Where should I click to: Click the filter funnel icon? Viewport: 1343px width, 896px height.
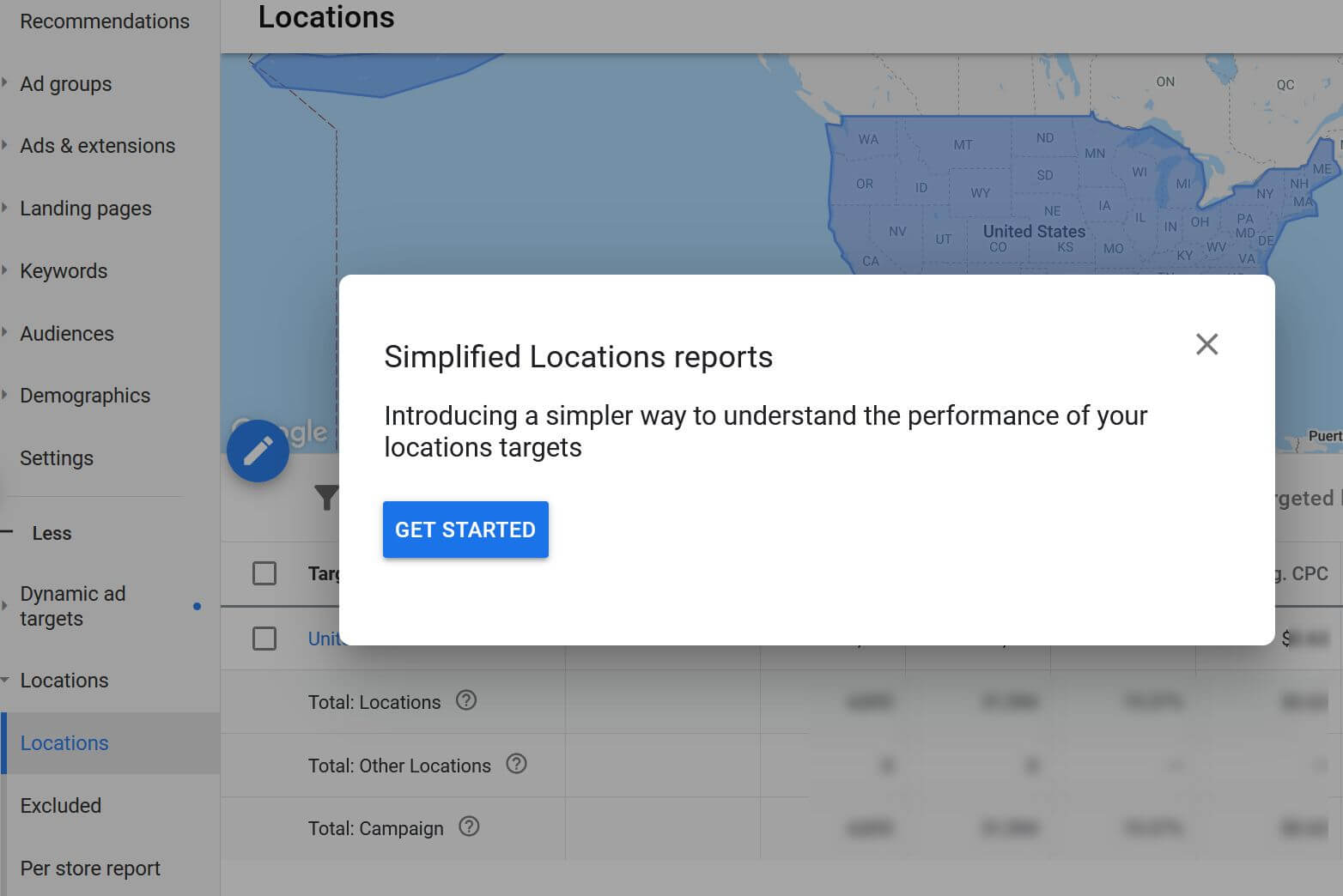[x=326, y=498]
